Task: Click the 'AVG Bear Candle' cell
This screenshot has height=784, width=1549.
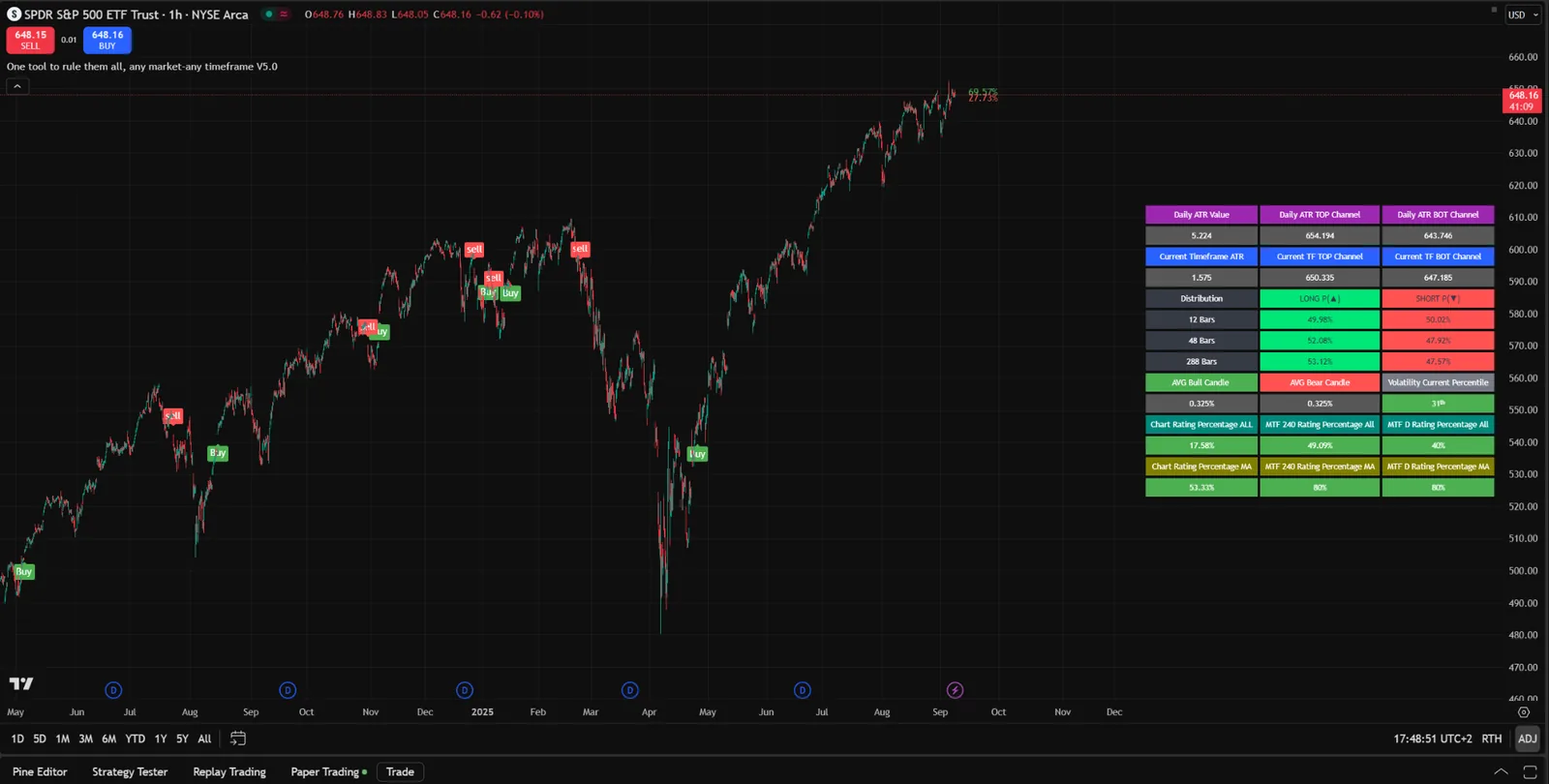Action: click(x=1320, y=382)
